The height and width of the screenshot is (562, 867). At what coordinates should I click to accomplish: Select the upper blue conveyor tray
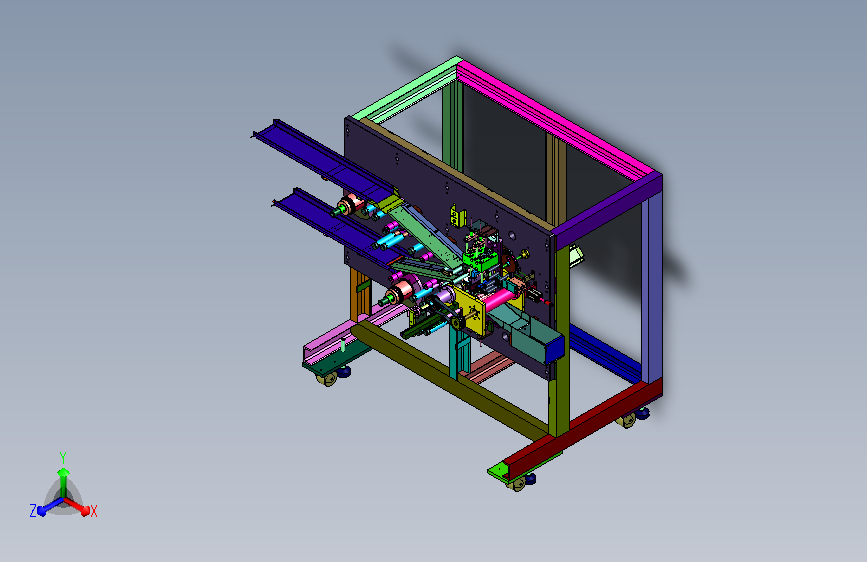326,159
